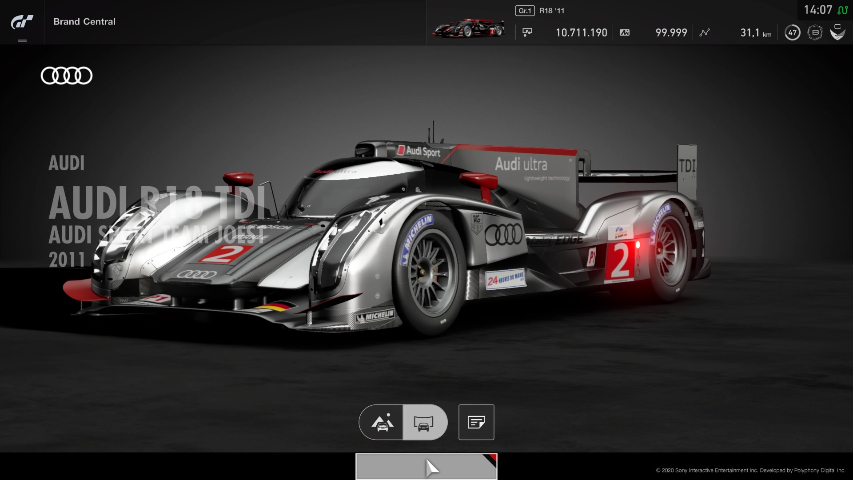Click the R18 '11 car name label
Screen dimensions: 853x480
(553, 10)
